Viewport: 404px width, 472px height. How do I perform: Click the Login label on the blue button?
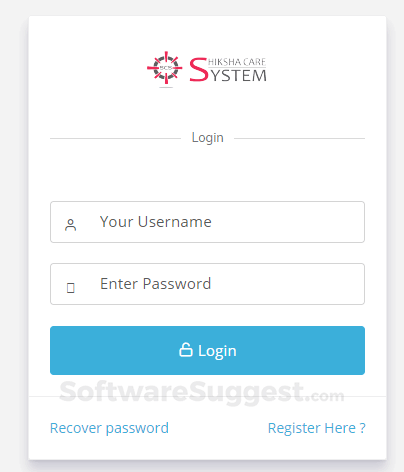(217, 351)
